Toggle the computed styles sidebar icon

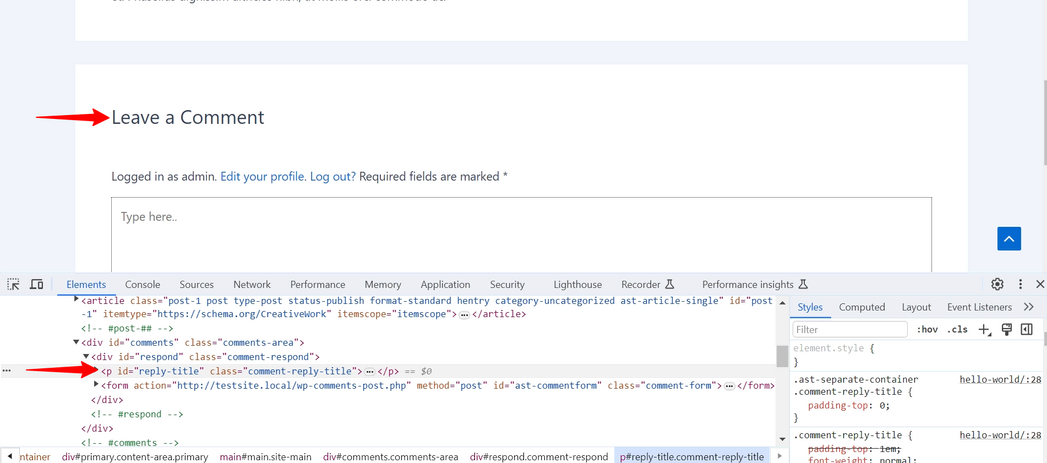click(x=1027, y=330)
